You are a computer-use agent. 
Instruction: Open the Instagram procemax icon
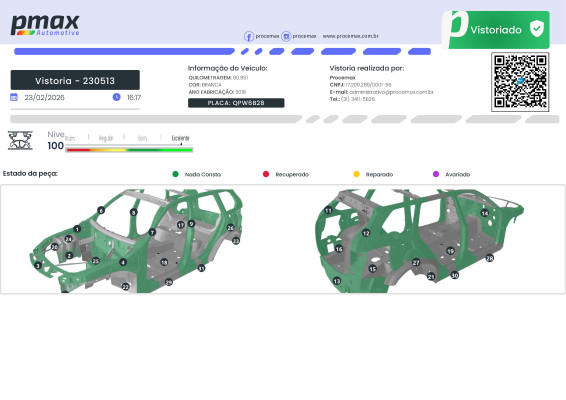(x=286, y=36)
